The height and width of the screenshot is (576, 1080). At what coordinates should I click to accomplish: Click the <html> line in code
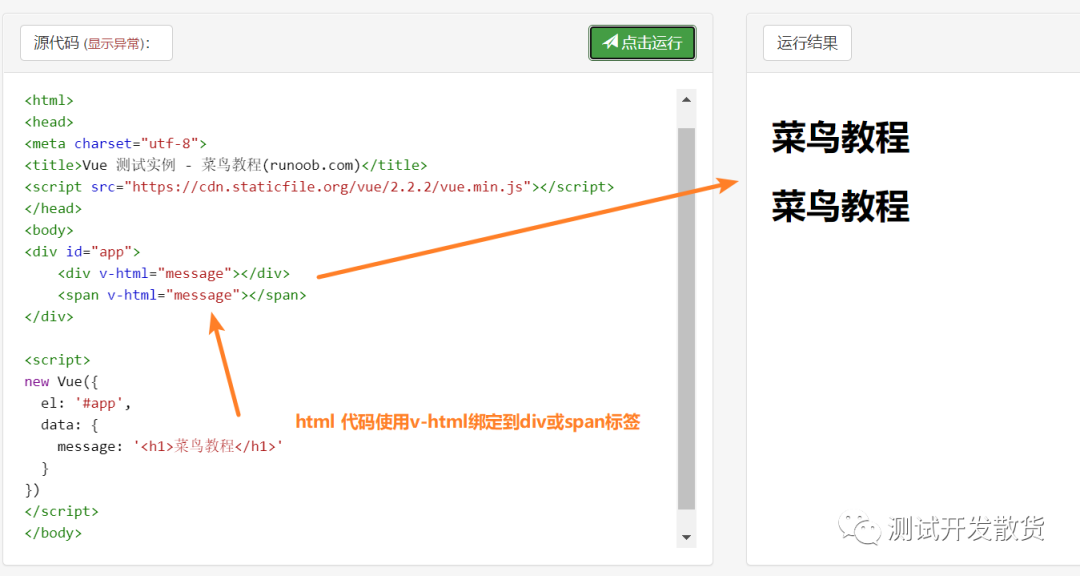point(49,101)
